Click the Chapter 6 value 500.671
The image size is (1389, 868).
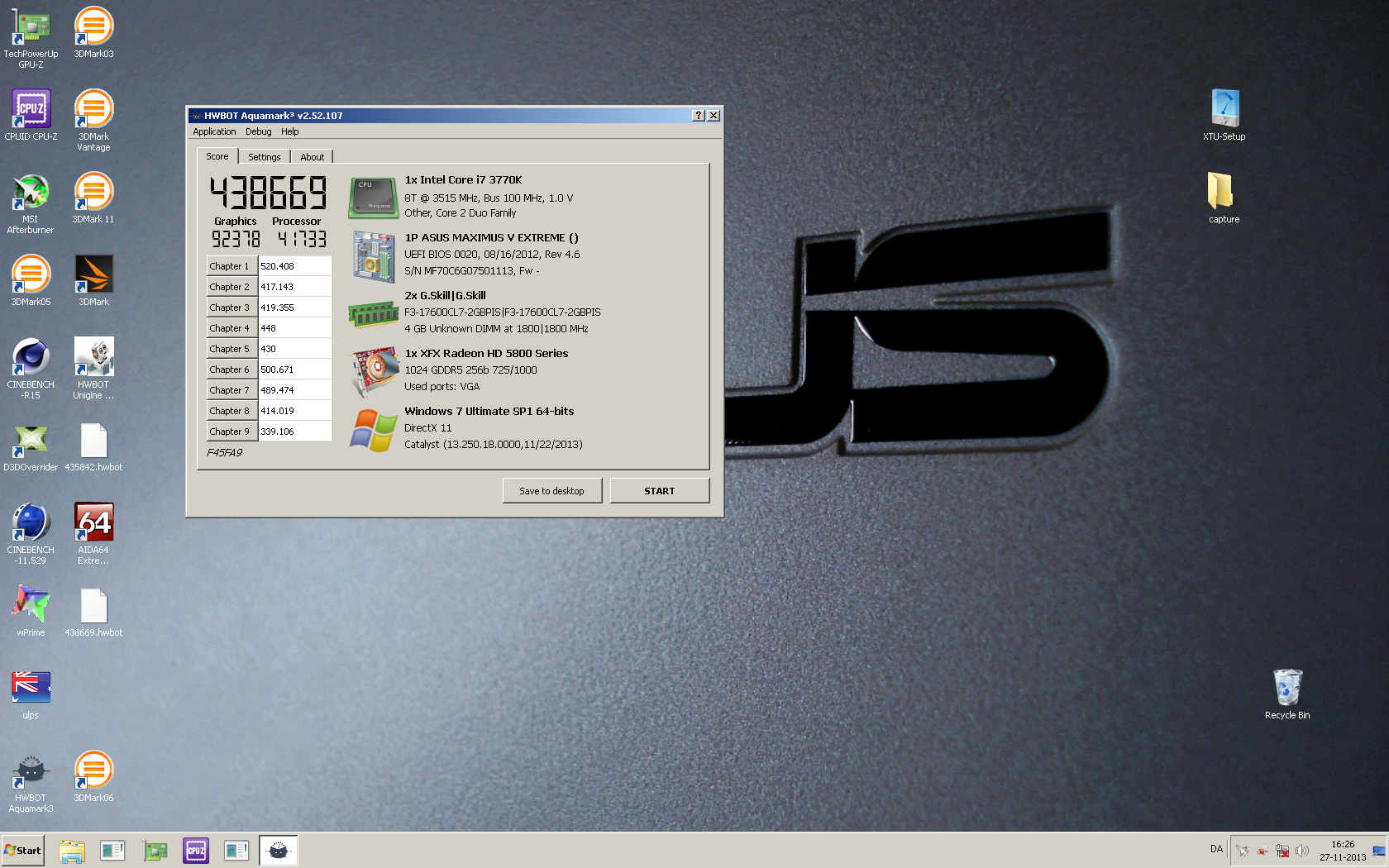click(294, 370)
